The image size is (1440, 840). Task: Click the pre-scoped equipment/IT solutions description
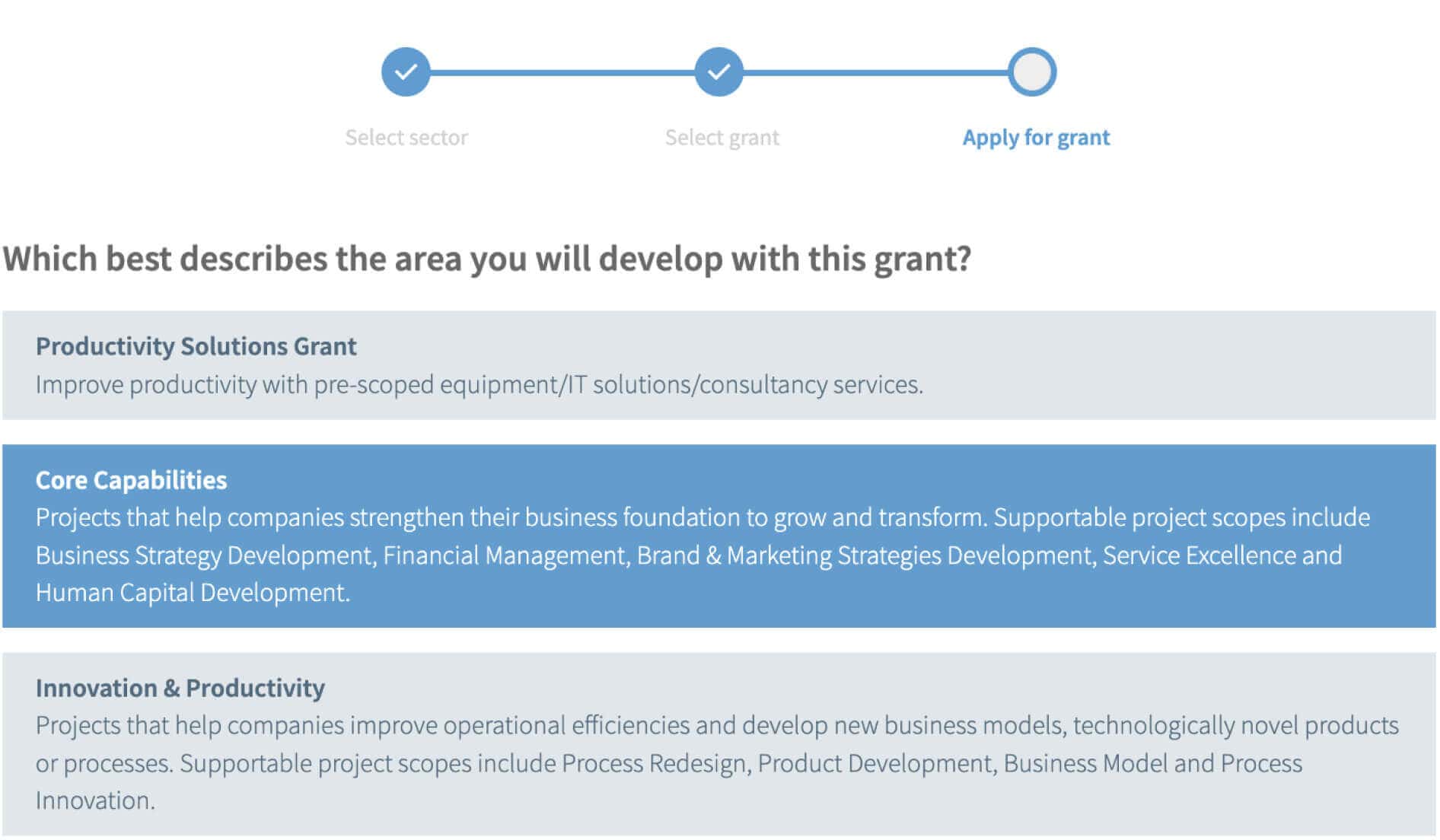click(479, 385)
